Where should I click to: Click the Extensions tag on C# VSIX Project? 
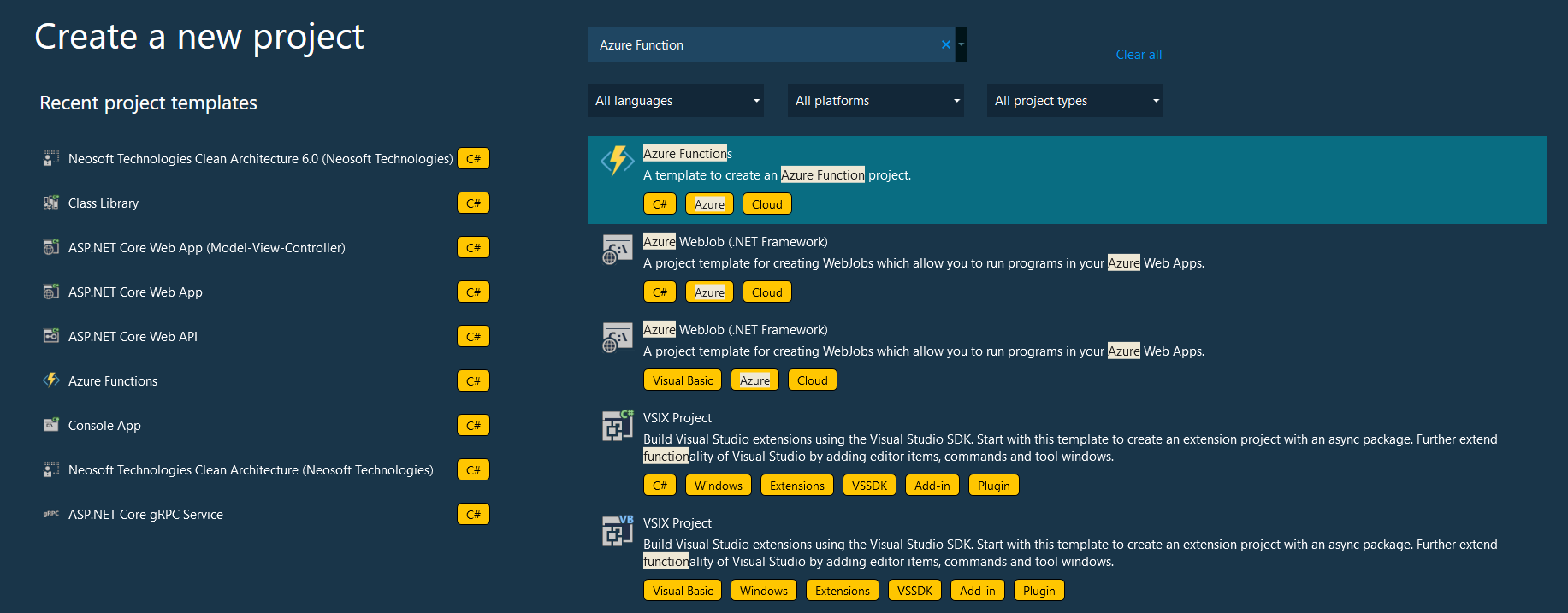pyautogui.click(x=797, y=485)
